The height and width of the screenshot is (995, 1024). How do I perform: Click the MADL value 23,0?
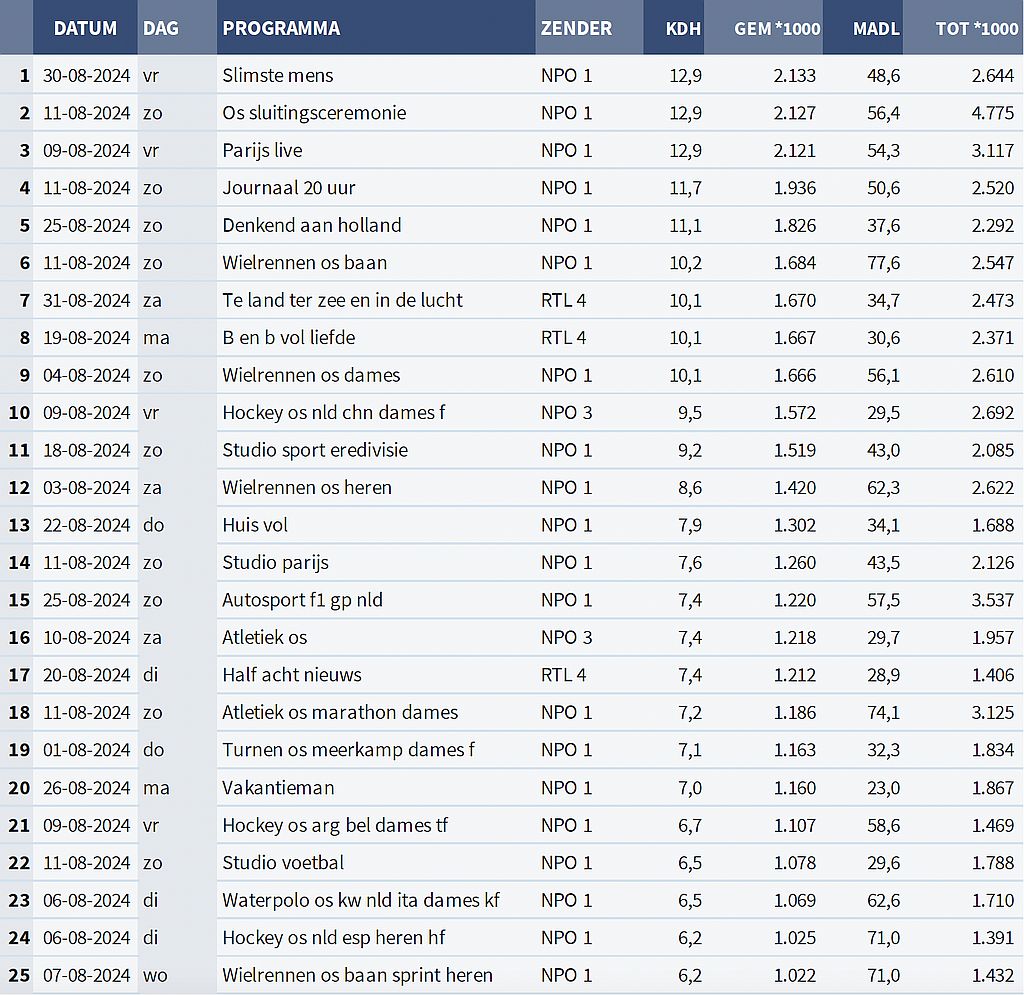click(x=884, y=788)
